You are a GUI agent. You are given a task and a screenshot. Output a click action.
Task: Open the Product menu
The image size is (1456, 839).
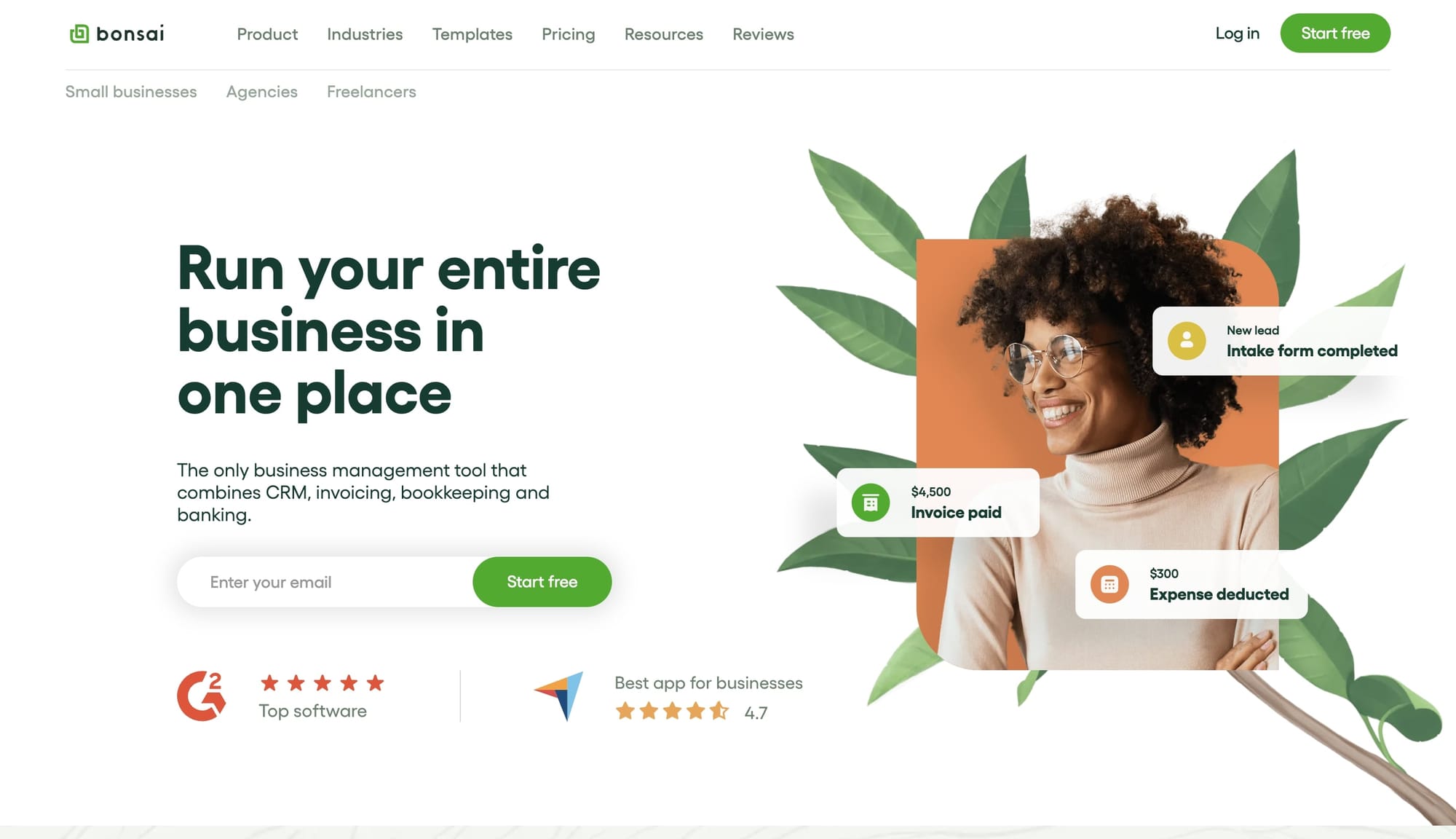(x=267, y=34)
